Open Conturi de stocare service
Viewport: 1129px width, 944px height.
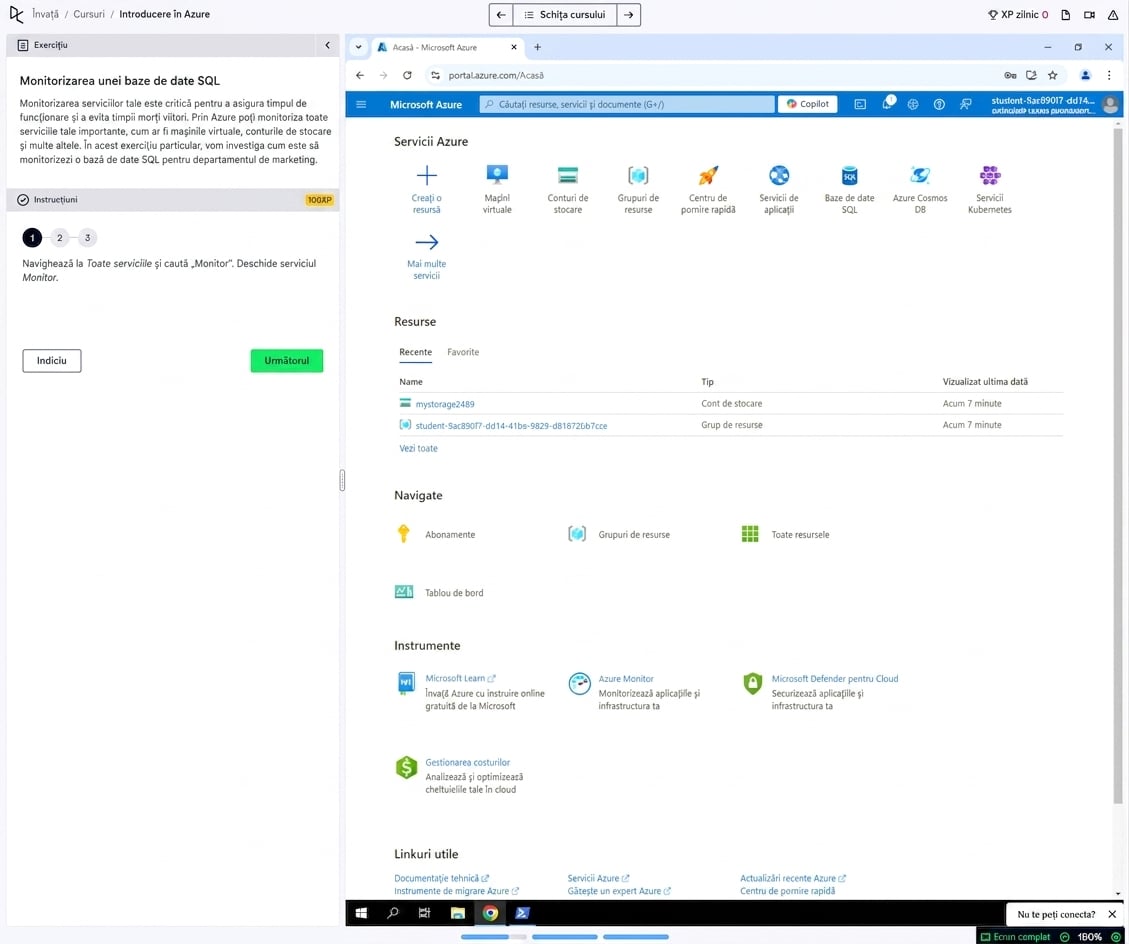[567, 175]
